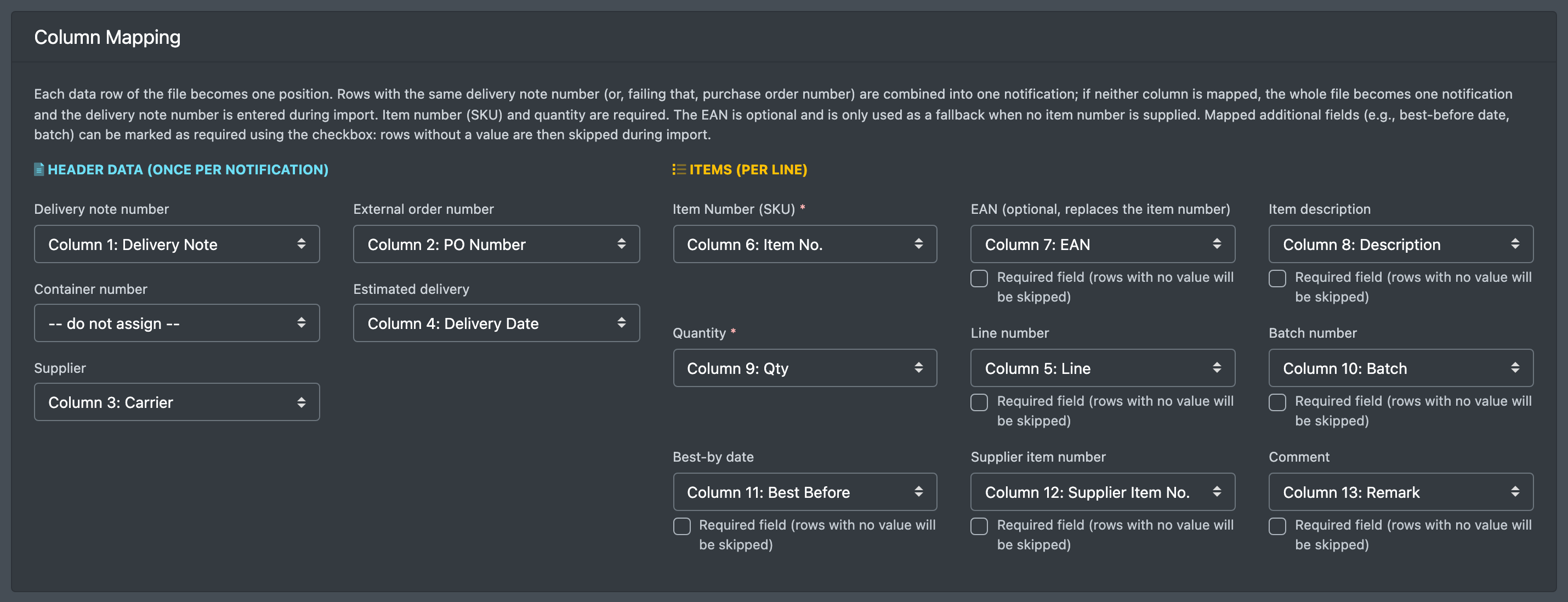The width and height of the screenshot is (1568, 602).
Task: Click the column mapping explanation paragraph
Action: click(x=773, y=115)
